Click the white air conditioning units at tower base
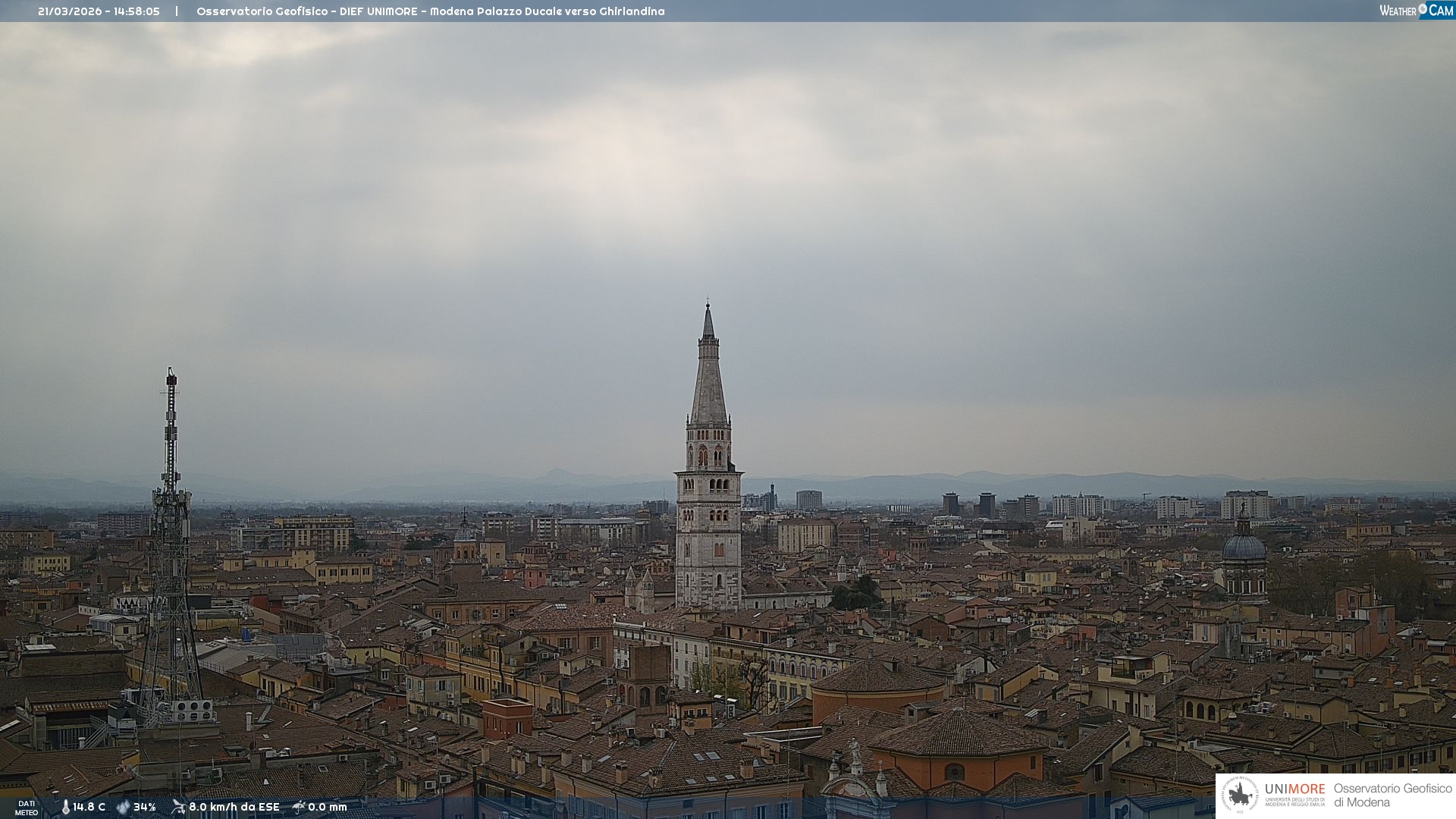This screenshot has height=819, width=1456. coord(193,710)
